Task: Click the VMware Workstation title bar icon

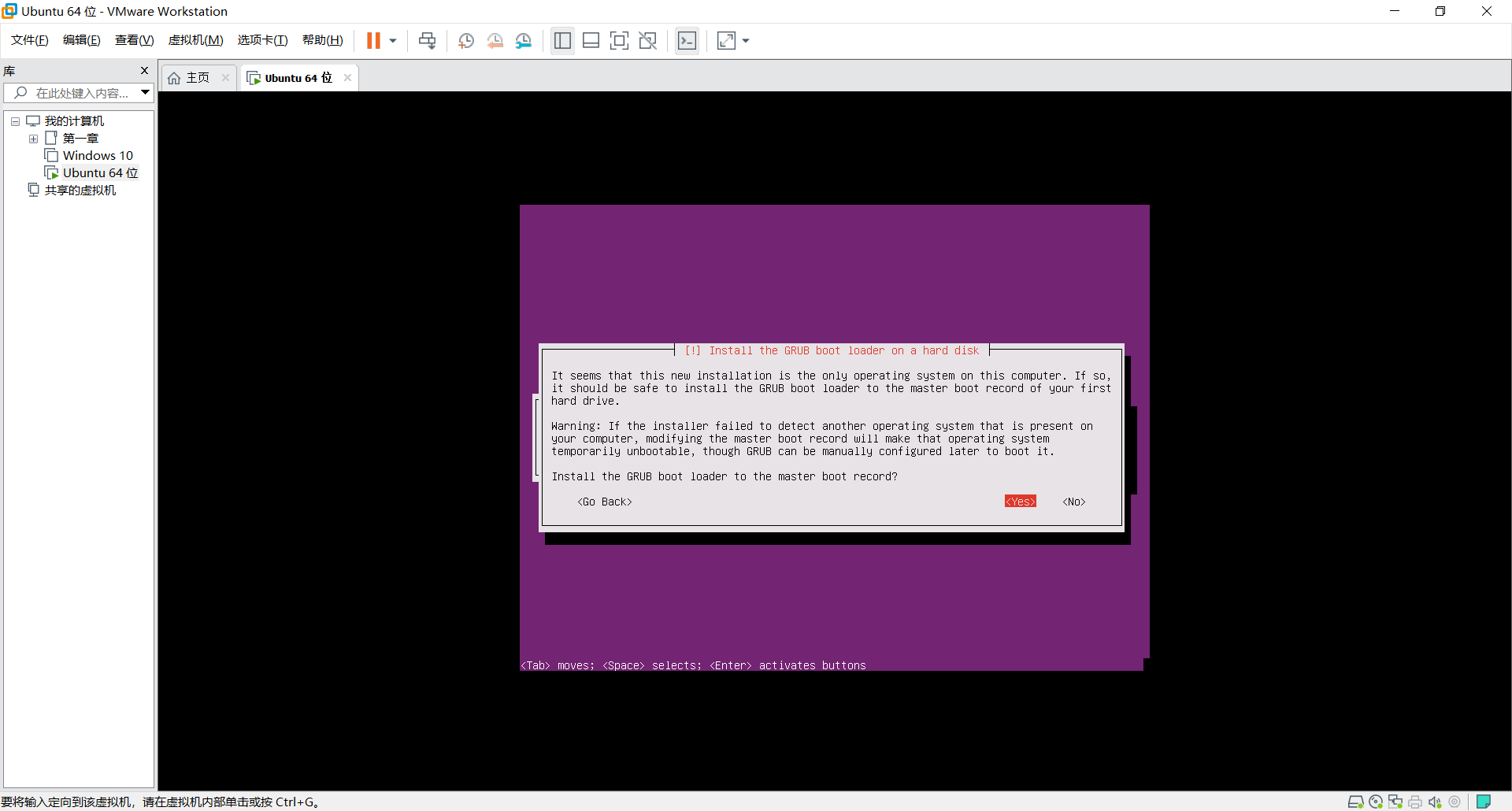Action: [9, 11]
